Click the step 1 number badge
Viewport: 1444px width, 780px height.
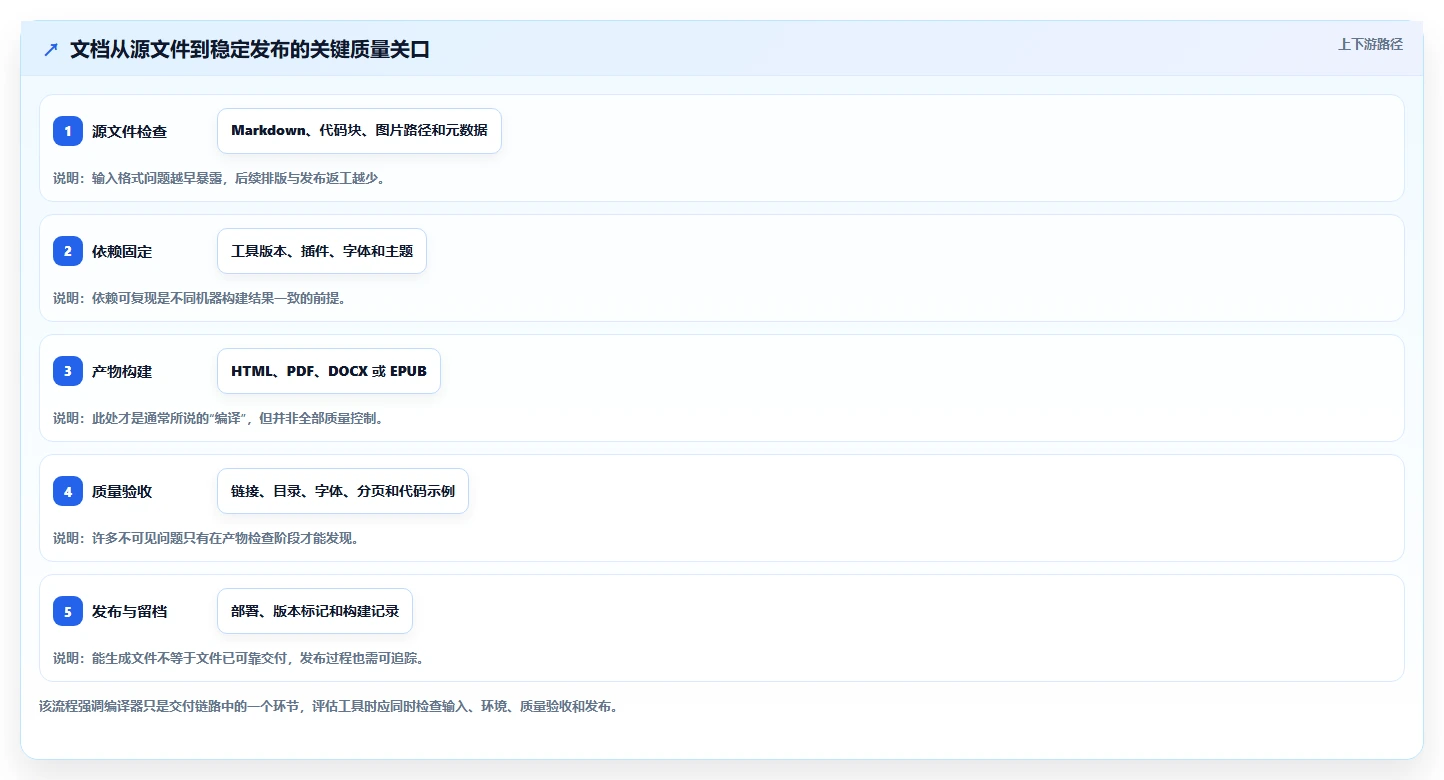[68, 131]
